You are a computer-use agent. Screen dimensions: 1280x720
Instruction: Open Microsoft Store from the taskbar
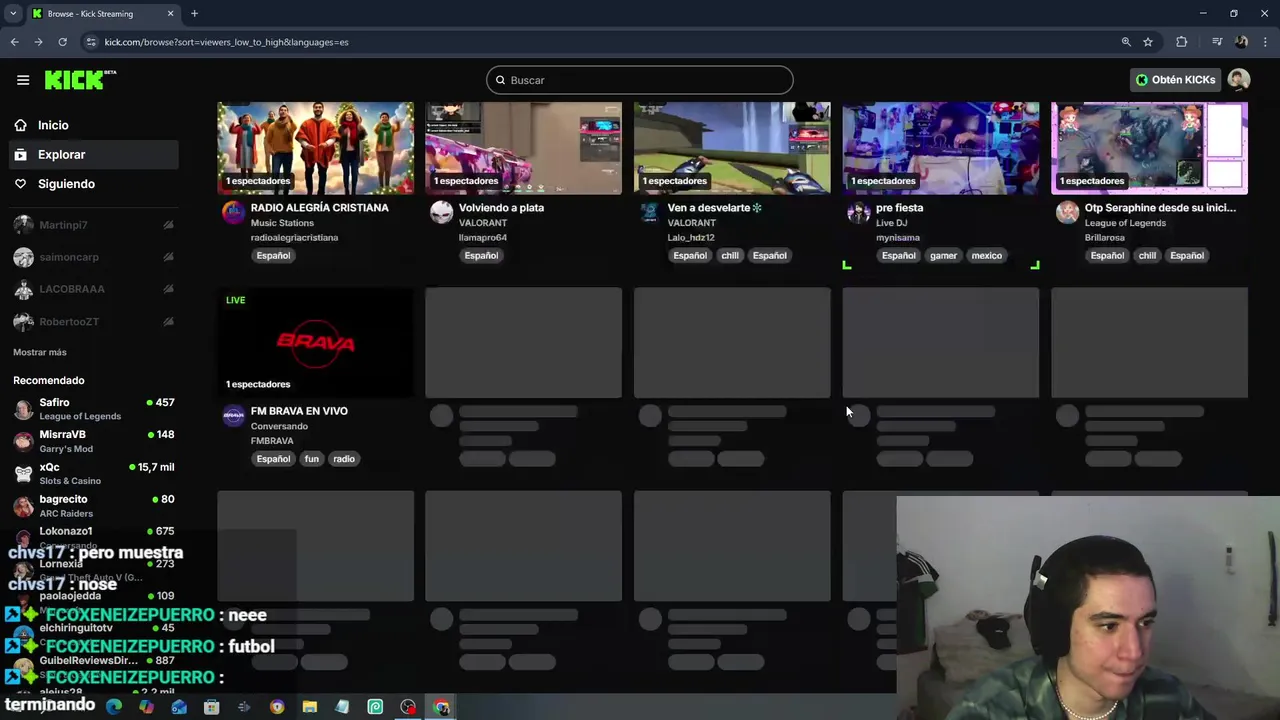[212, 707]
